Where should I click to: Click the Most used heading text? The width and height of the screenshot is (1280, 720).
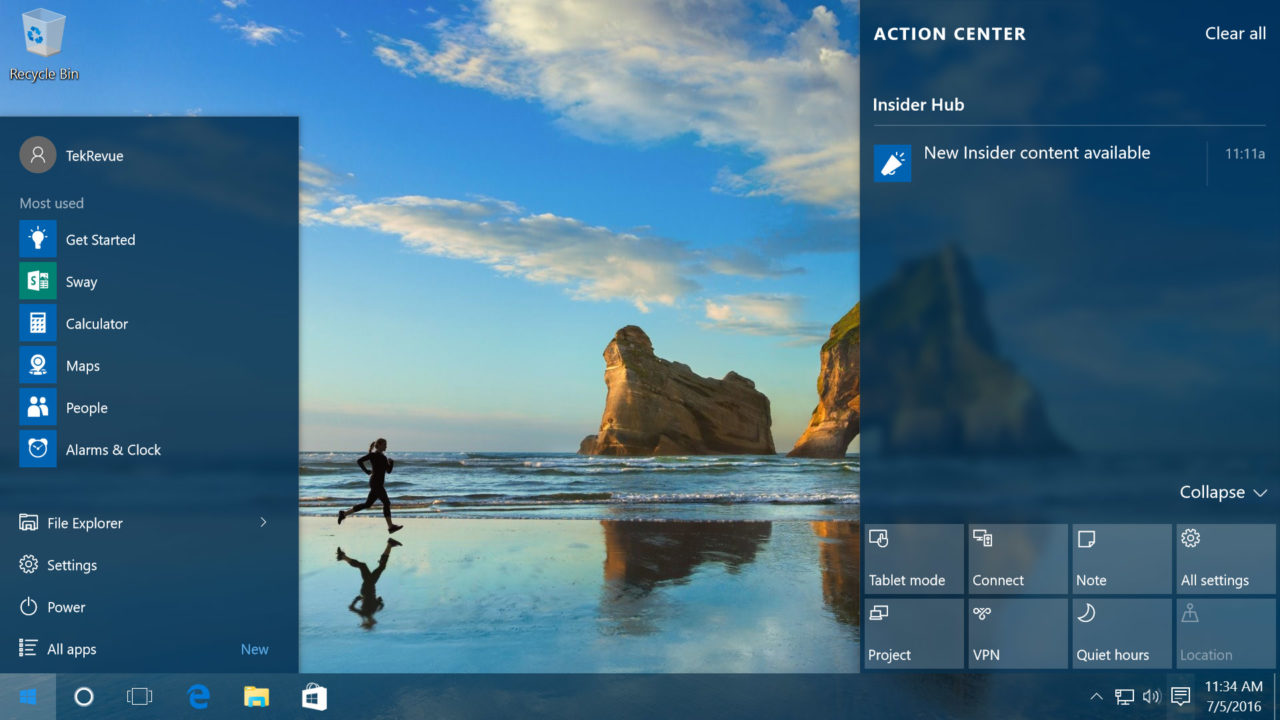pyautogui.click(x=52, y=203)
